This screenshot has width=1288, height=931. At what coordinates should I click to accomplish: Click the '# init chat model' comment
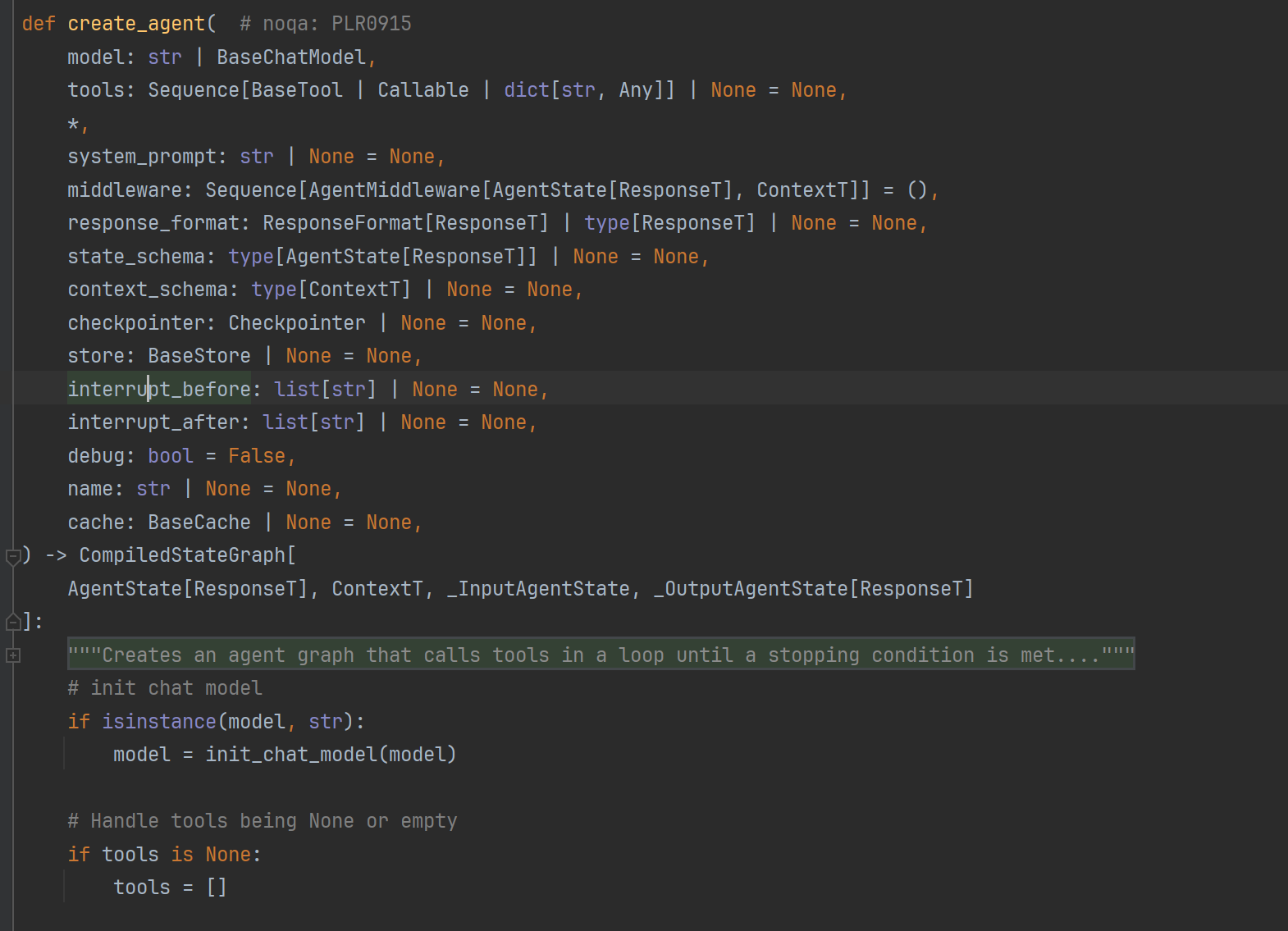coord(165,688)
